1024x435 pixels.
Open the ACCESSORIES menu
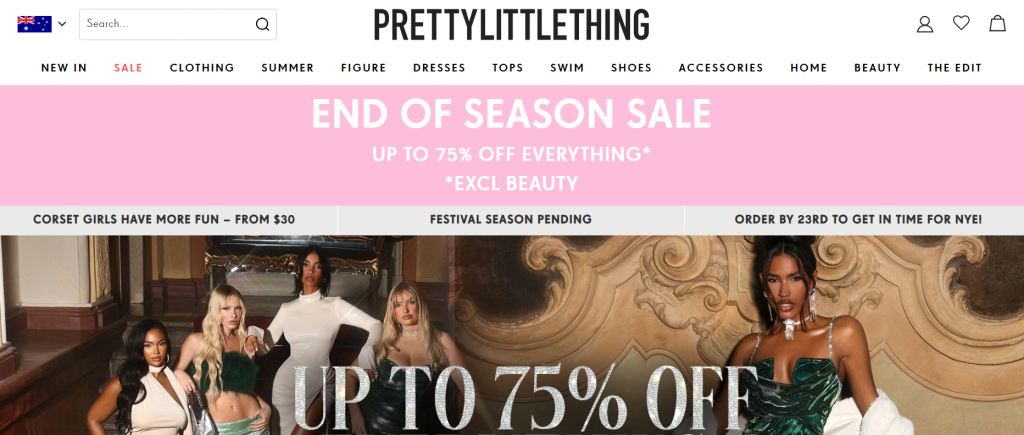pos(721,68)
